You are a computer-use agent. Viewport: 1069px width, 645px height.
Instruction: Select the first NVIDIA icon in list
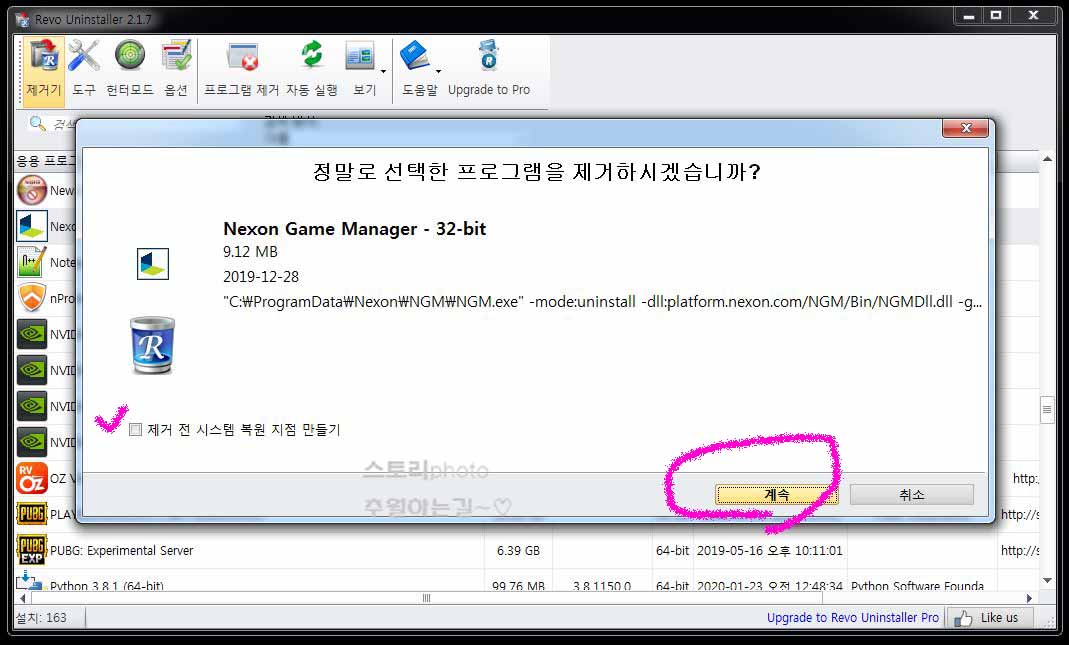point(32,334)
